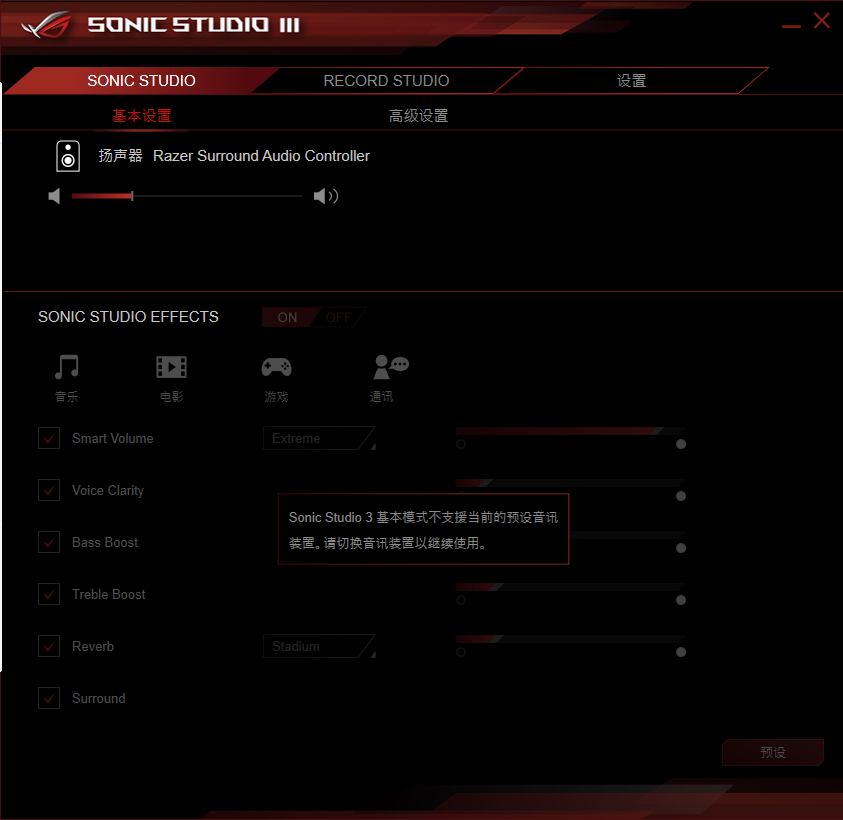The image size is (843, 820).
Task: Click the unsupported device warning message
Action: (x=423, y=530)
